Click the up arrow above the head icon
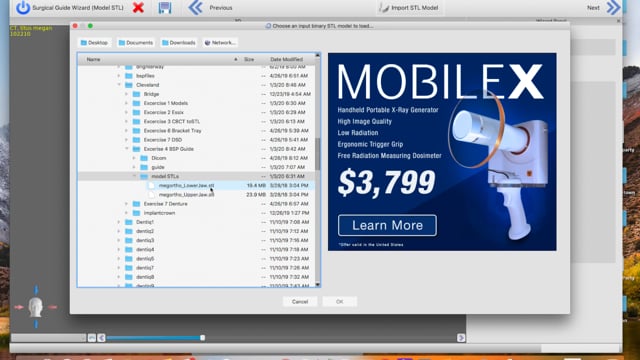This screenshot has height=360, width=640. (36, 290)
